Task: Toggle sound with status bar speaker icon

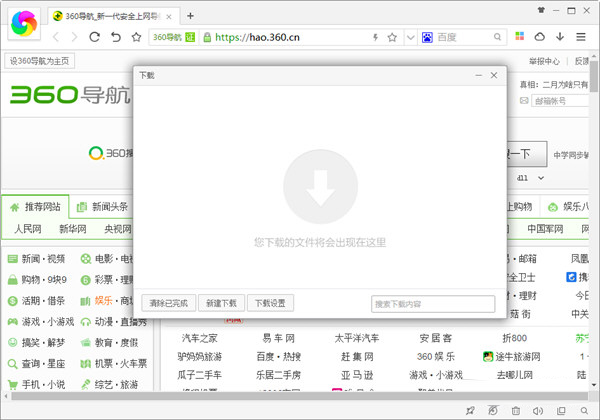Action: click(x=538, y=411)
